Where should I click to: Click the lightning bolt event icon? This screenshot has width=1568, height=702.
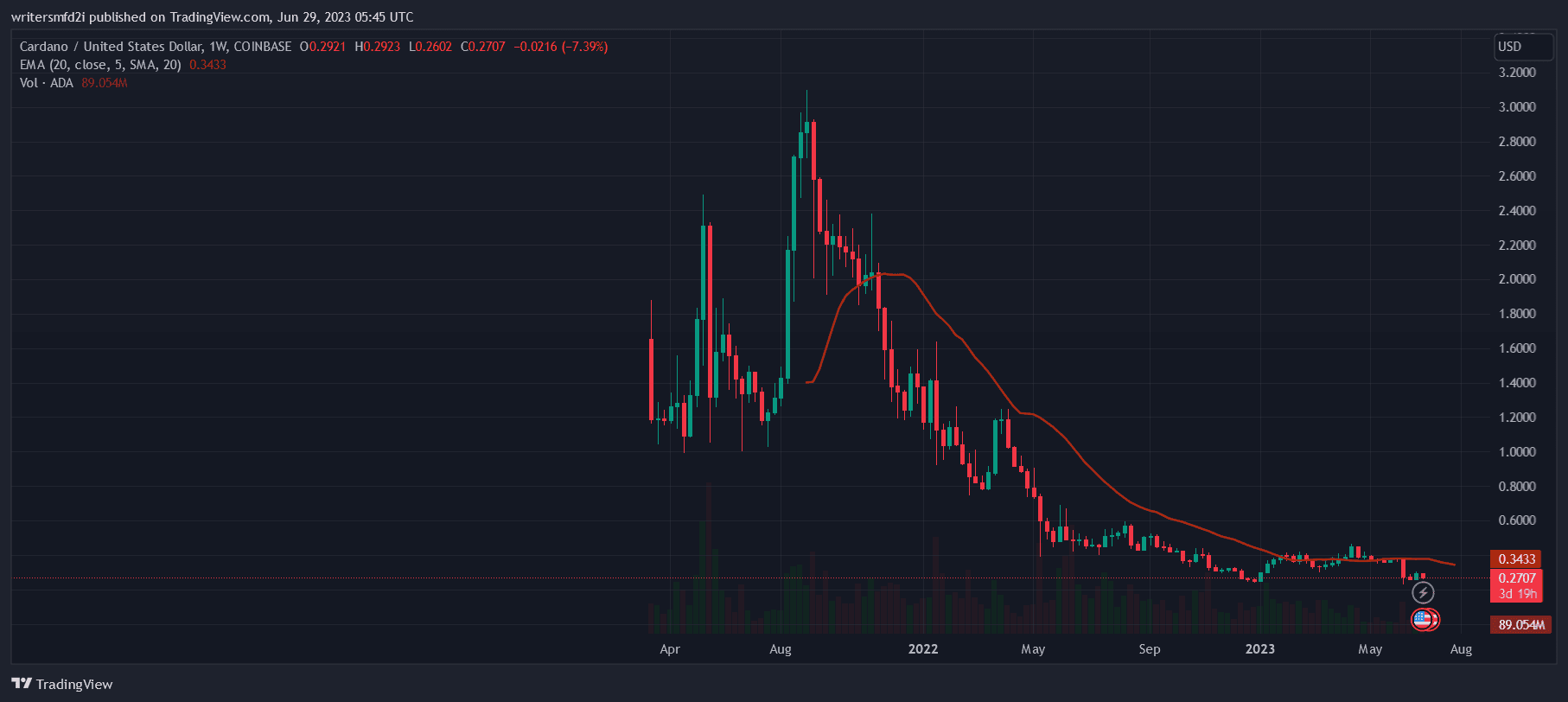tap(1423, 593)
